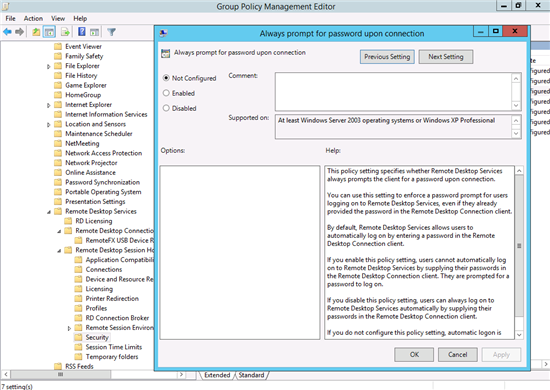Expand the Internet Explorer tree node

[49, 105]
